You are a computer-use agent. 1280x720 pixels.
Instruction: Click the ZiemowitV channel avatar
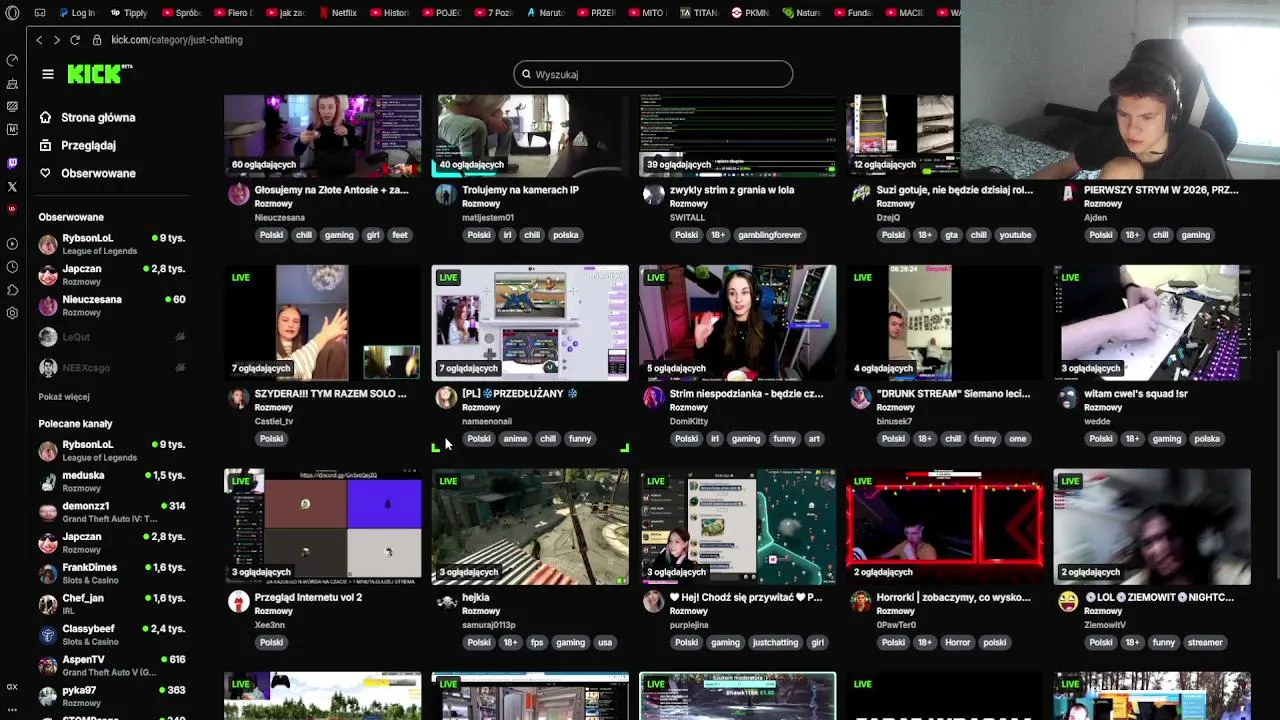point(1068,602)
